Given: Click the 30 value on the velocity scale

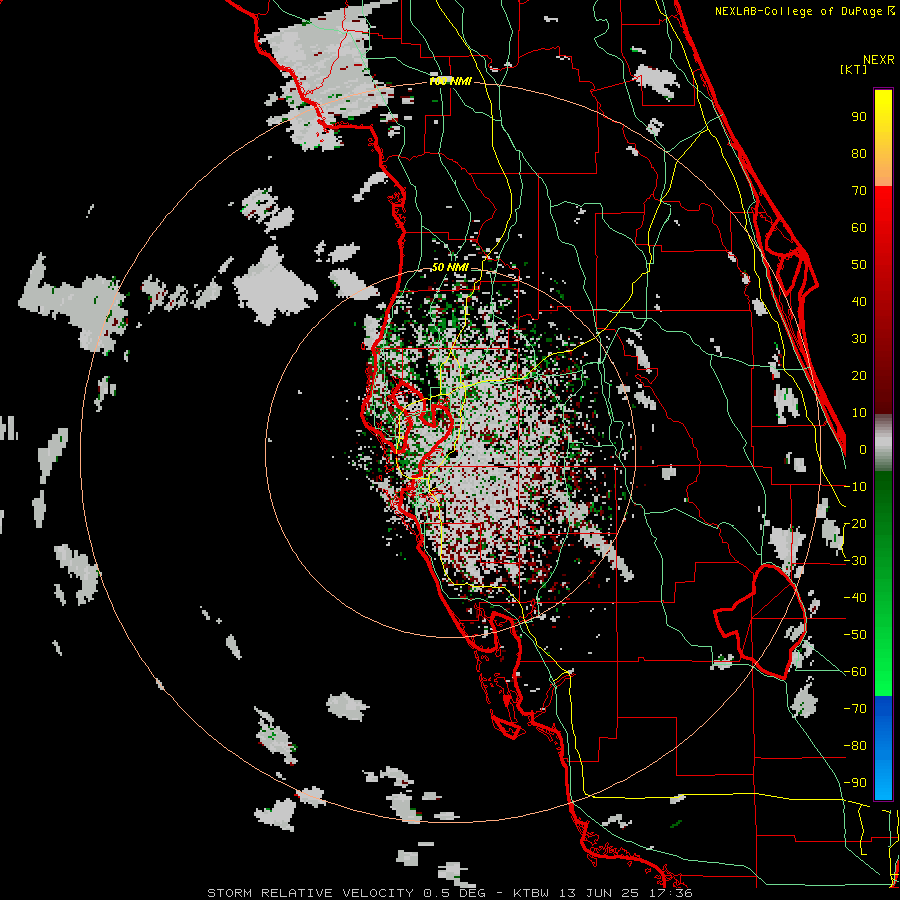Looking at the screenshot, I should [x=859, y=339].
